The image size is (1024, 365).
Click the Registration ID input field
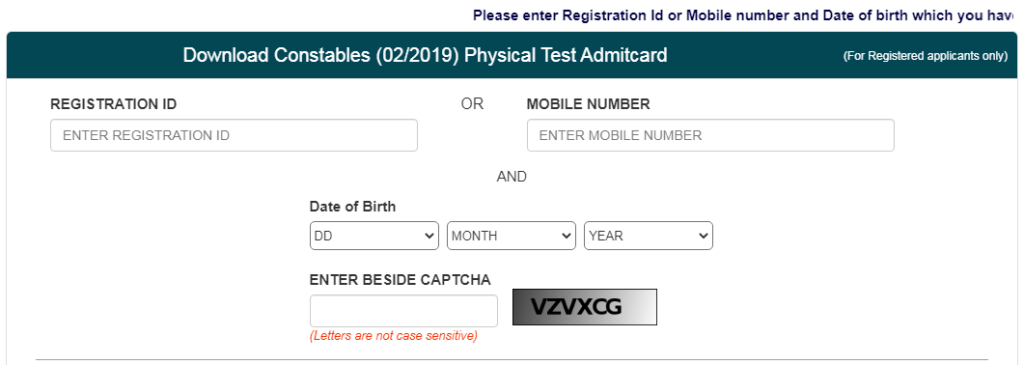pyautogui.click(x=234, y=135)
